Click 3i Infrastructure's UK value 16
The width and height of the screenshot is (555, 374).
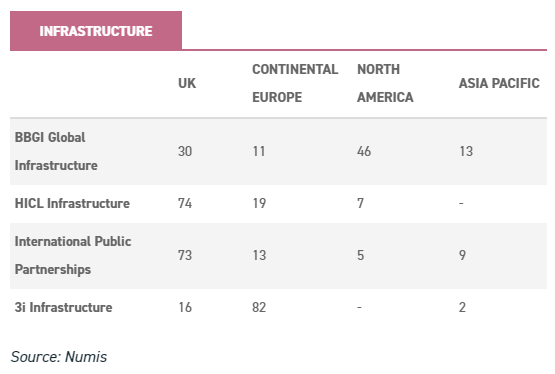[x=185, y=307]
